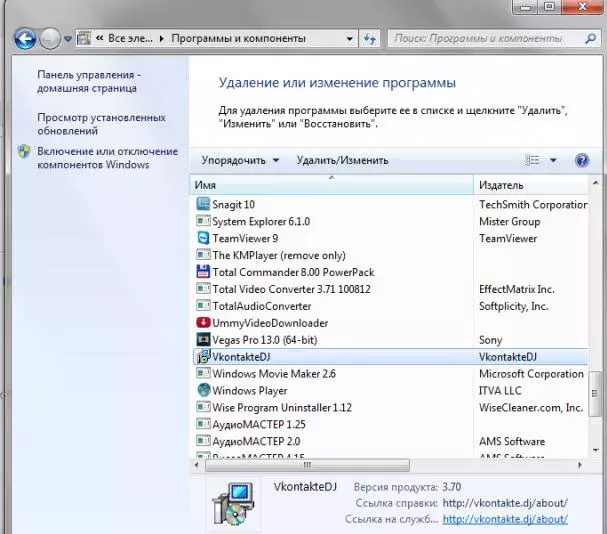Click the Vegas Pro 13.0 icon

[203, 340]
